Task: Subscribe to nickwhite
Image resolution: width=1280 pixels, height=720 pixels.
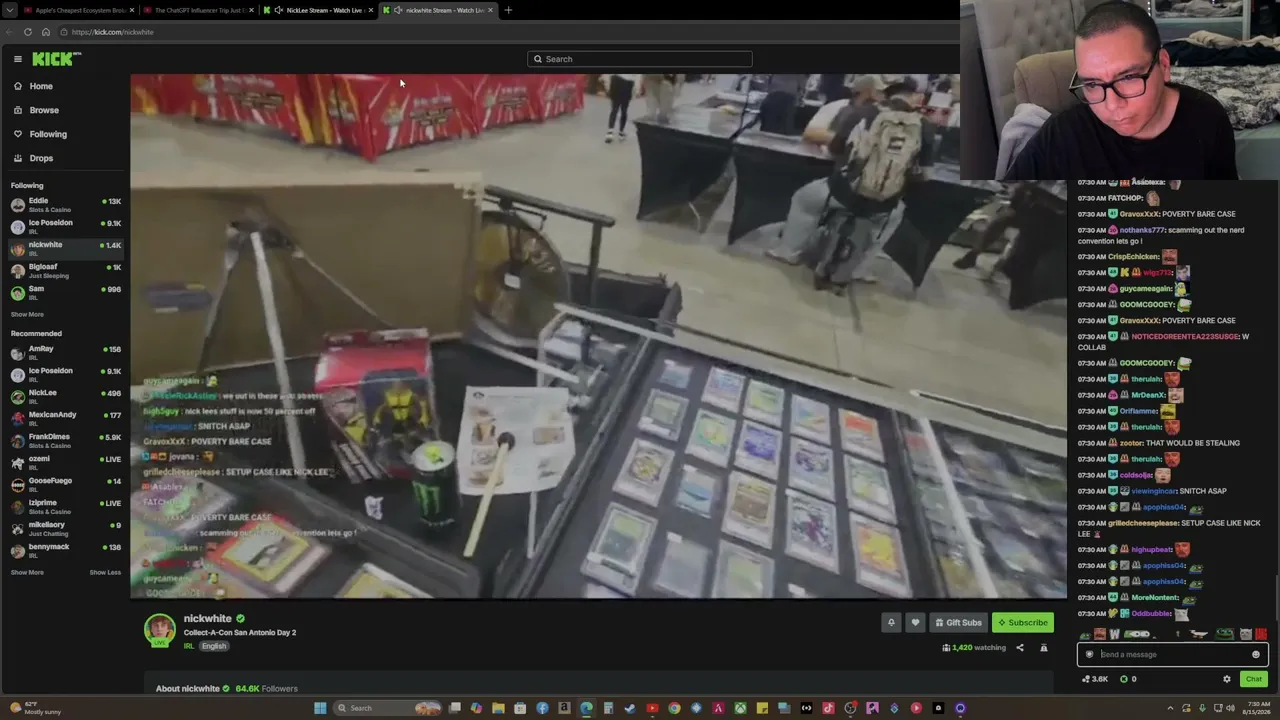Action: tap(1023, 623)
